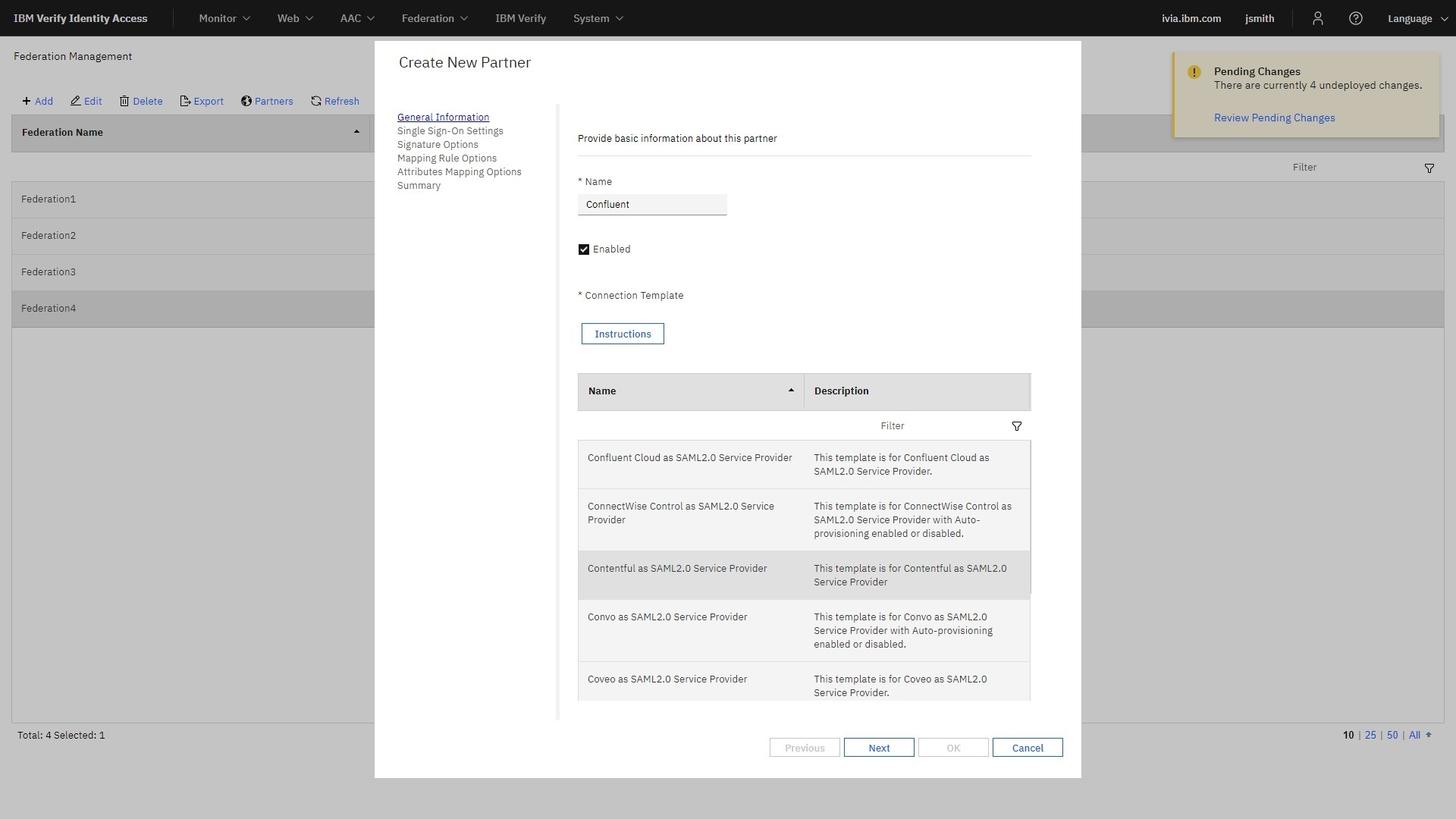1456x819 pixels.
Task: Select the Federation3 row
Action: [193, 272]
